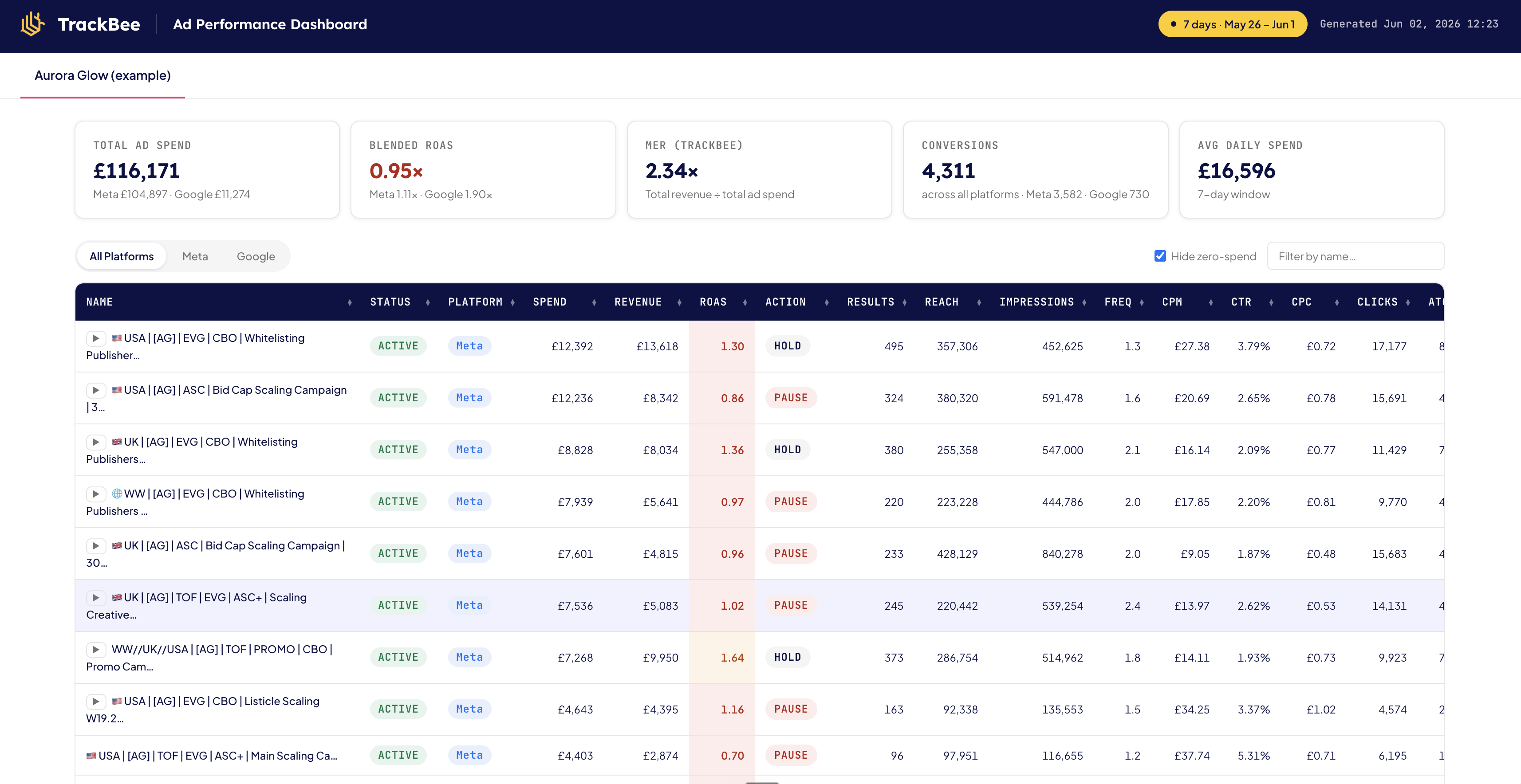Click HOLD badge for the Promo Campaign row
This screenshot has height=784, width=1521.
788,658
